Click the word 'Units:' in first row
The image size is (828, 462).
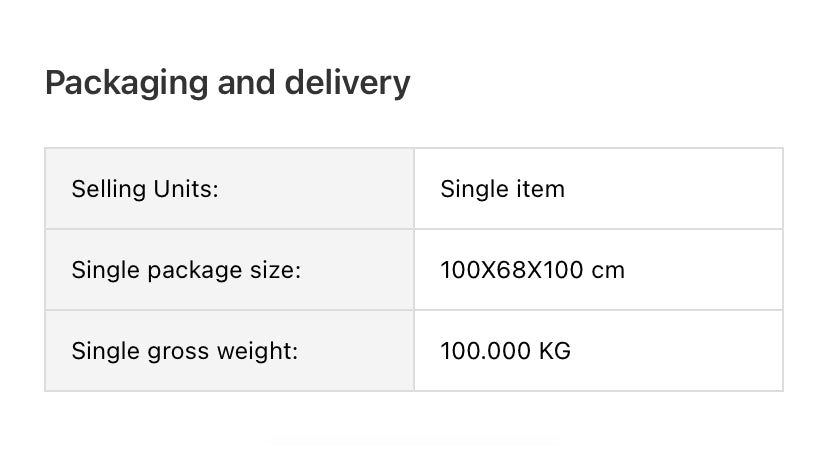click(x=186, y=189)
